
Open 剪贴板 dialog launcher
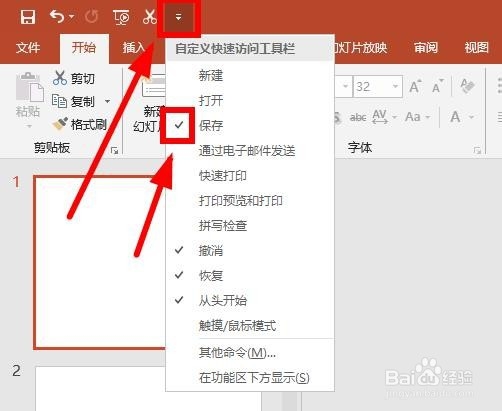point(115,151)
